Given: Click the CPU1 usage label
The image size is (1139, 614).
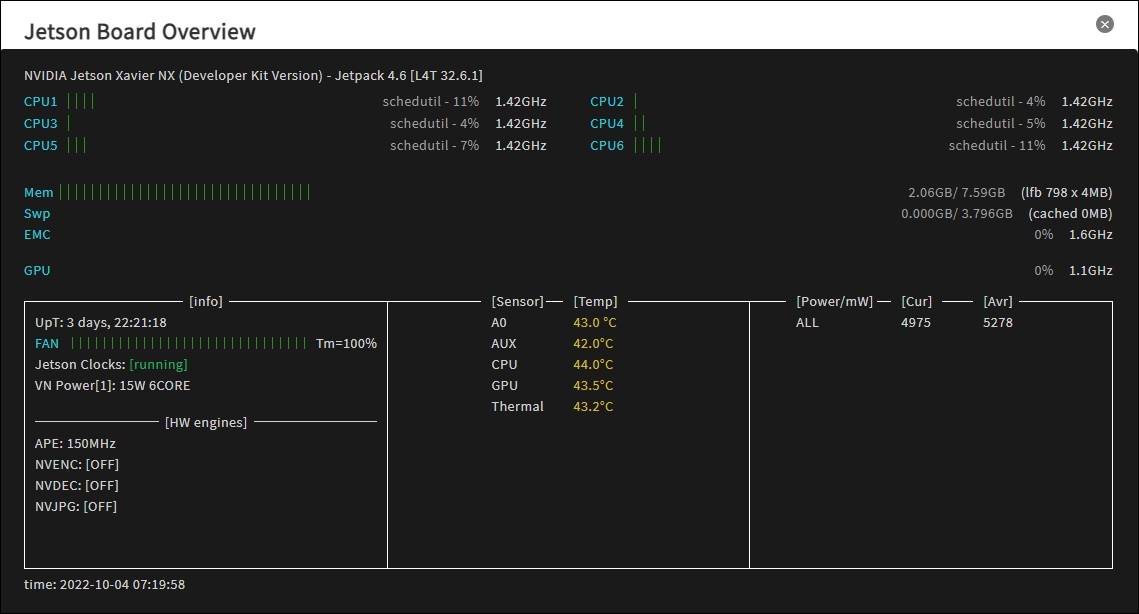Looking at the screenshot, I should (41, 101).
